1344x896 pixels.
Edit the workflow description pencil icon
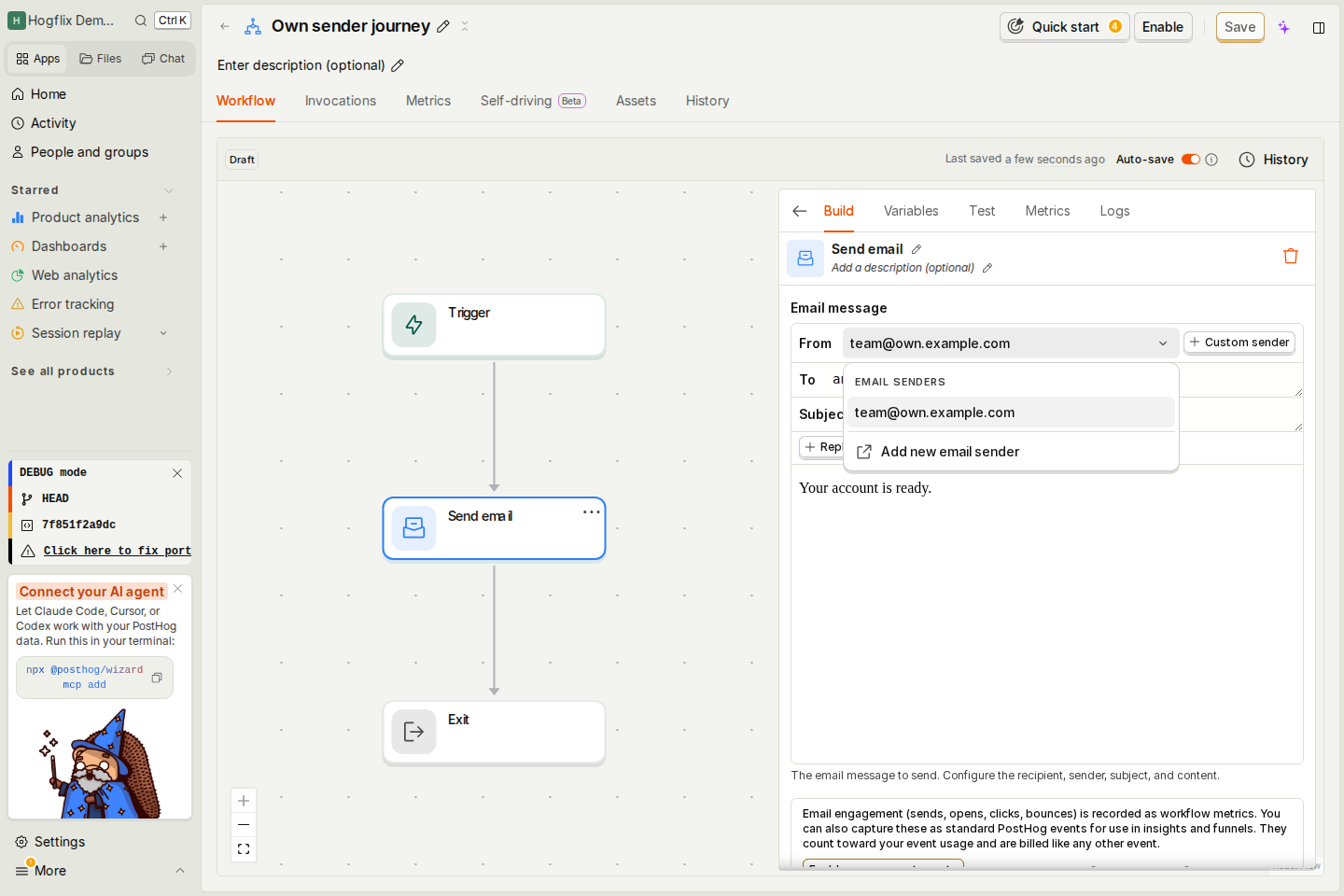click(x=398, y=65)
